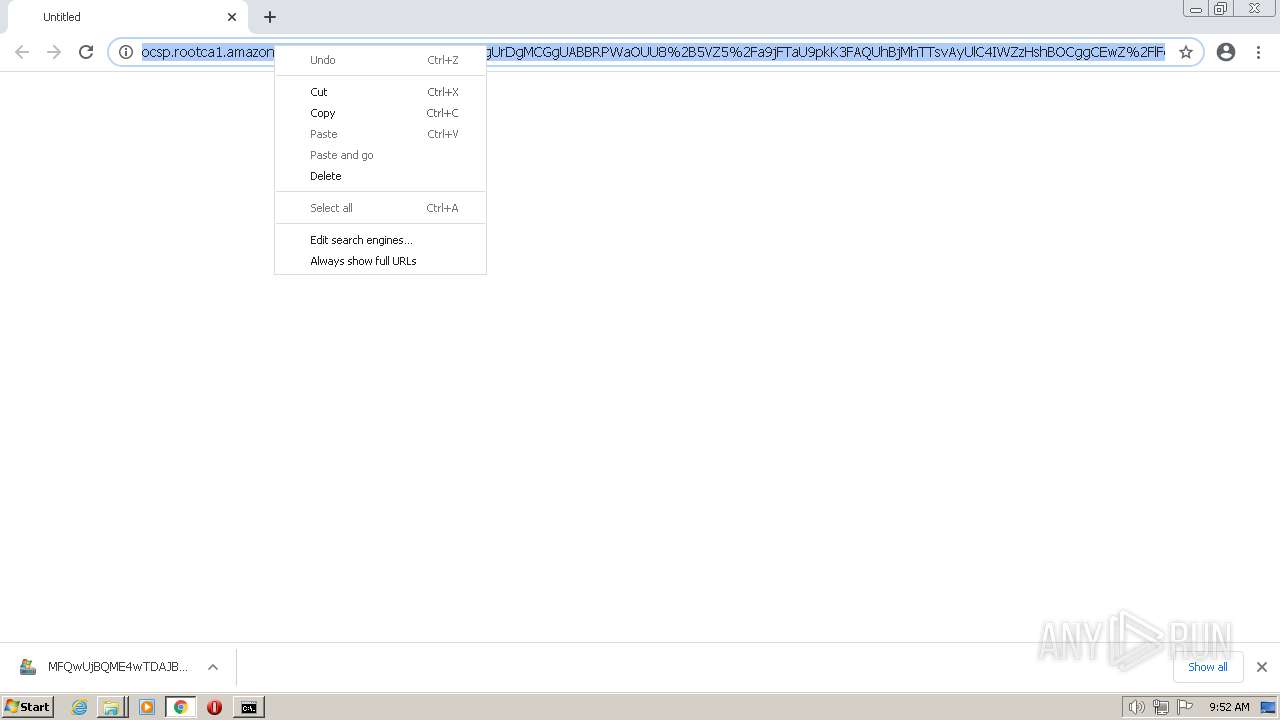Click the network tray icon

coord(1161,707)
